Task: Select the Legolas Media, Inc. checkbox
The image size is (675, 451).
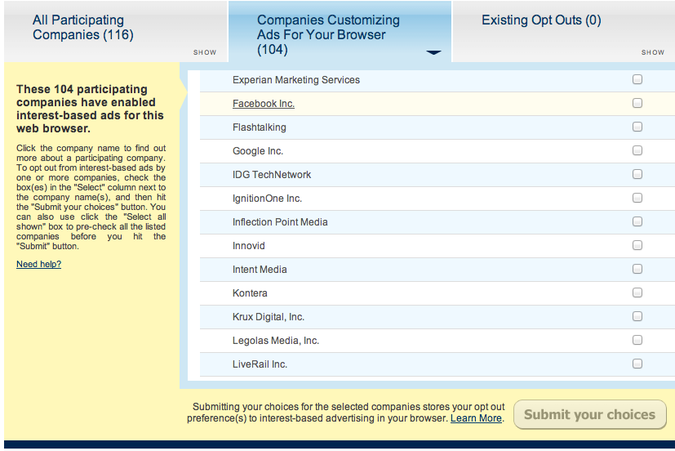Action: pyautogui.click(x=637, y=340)
